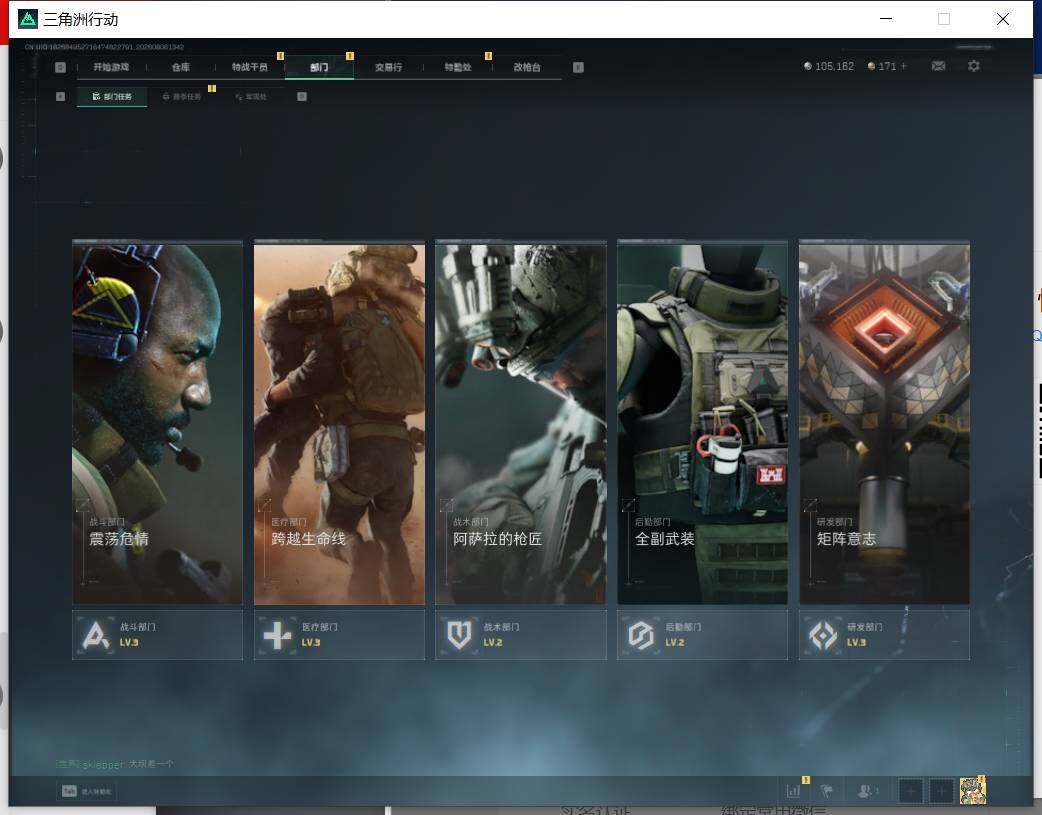
Task: Select the 部门 tab
Action: [x=319, y=67]
